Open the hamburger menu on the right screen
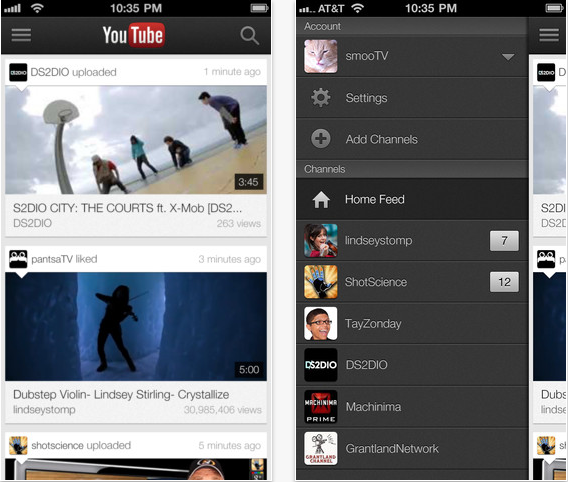Viewport: 568px width, 482px height. 549,35
